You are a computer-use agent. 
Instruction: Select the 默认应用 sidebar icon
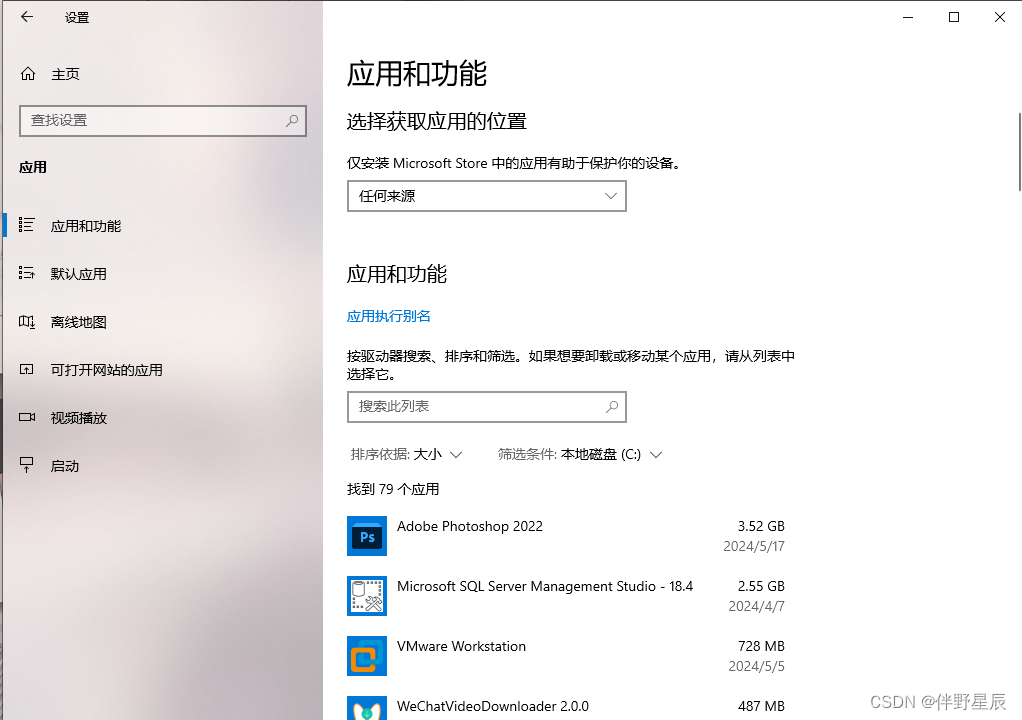26,273
